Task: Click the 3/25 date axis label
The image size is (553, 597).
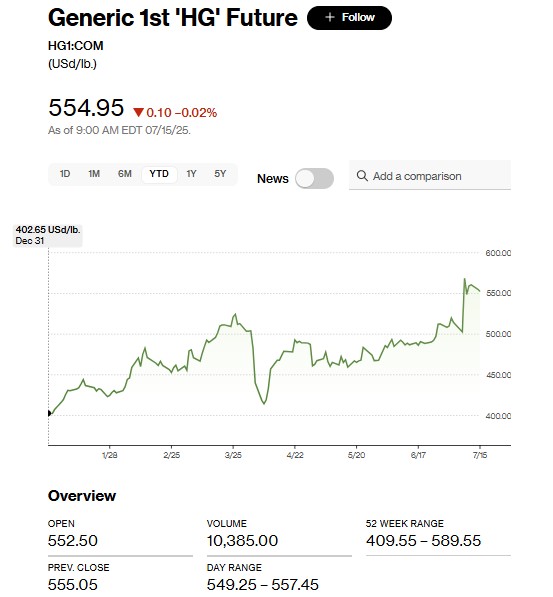Action: (x=233, y=455)
